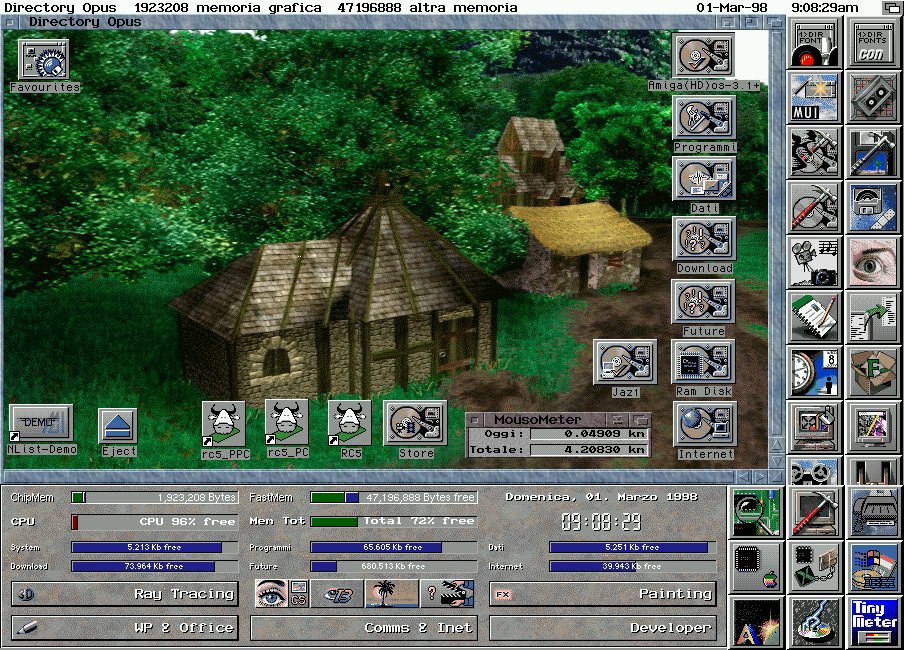The image size is (904, 650).
Task: Open the TinyMeter icon in the sidebar
Action: (x=875, y=622)
